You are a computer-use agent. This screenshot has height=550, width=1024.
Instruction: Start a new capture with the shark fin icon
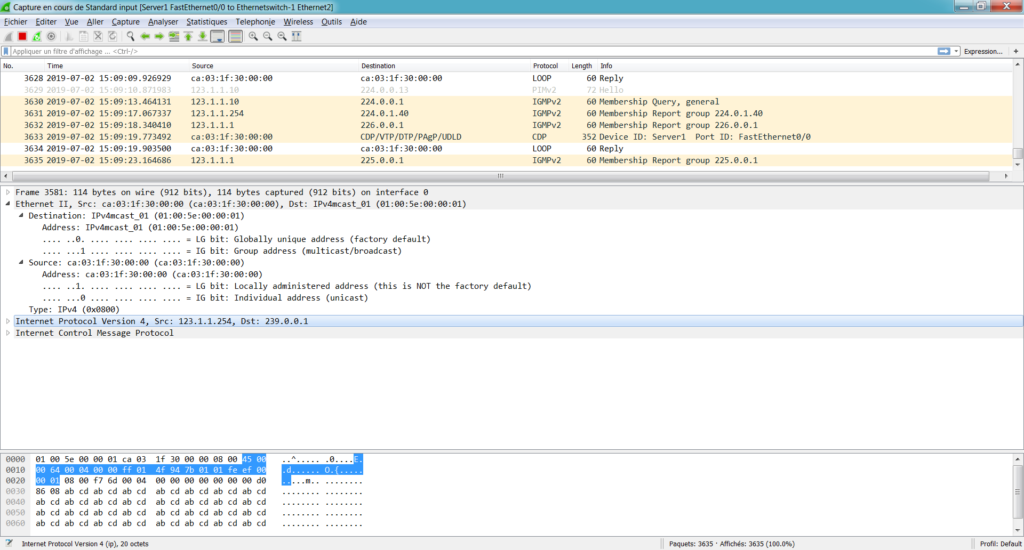tap(8, 37)
